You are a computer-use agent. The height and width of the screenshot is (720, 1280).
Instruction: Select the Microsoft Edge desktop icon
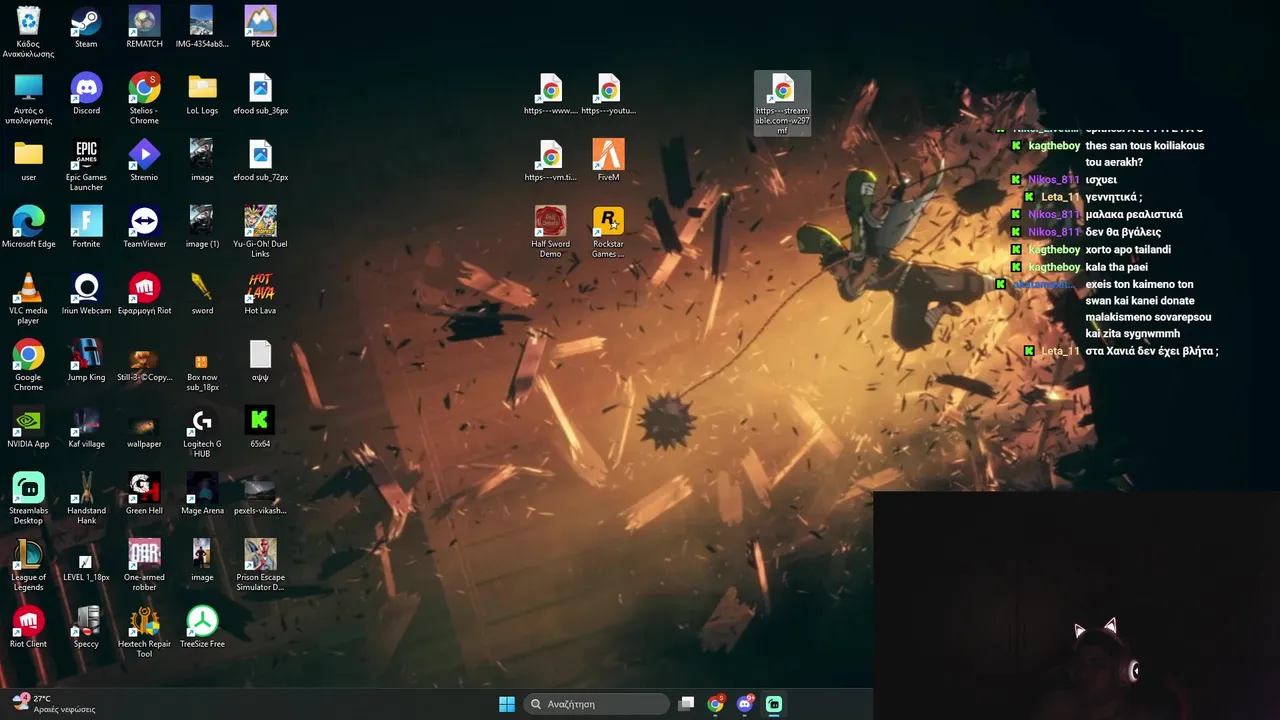(x=28, y=228)
